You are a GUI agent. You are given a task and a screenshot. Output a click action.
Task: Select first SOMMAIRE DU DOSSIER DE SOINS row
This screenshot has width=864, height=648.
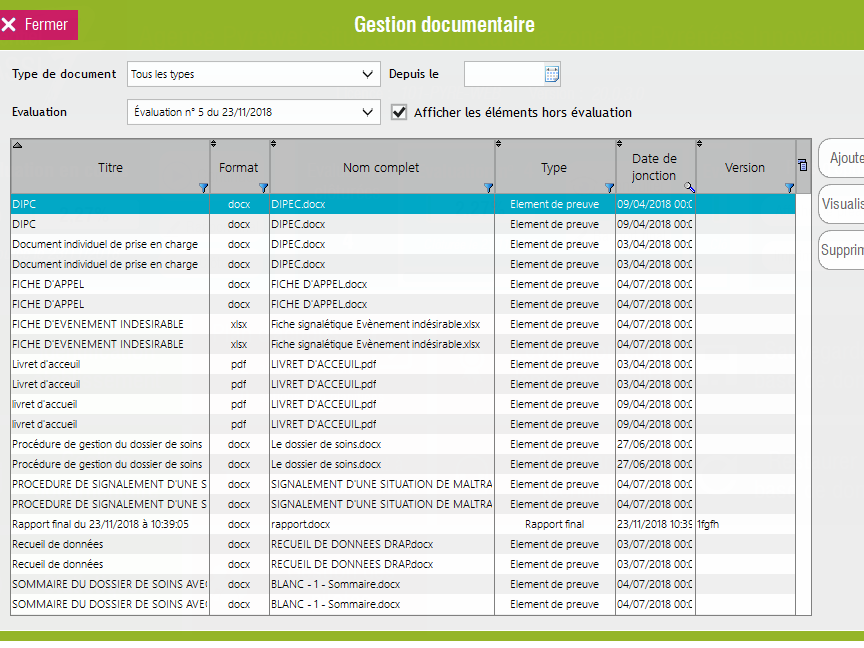pyautogui.click(x=403, y=584)
